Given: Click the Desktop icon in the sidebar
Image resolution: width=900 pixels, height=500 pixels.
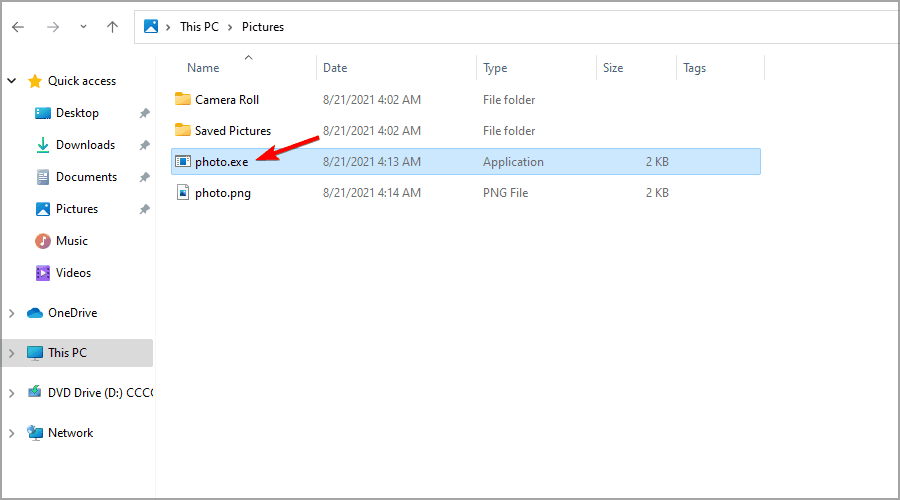Looking at the screenshot, I should coord(43,113).
